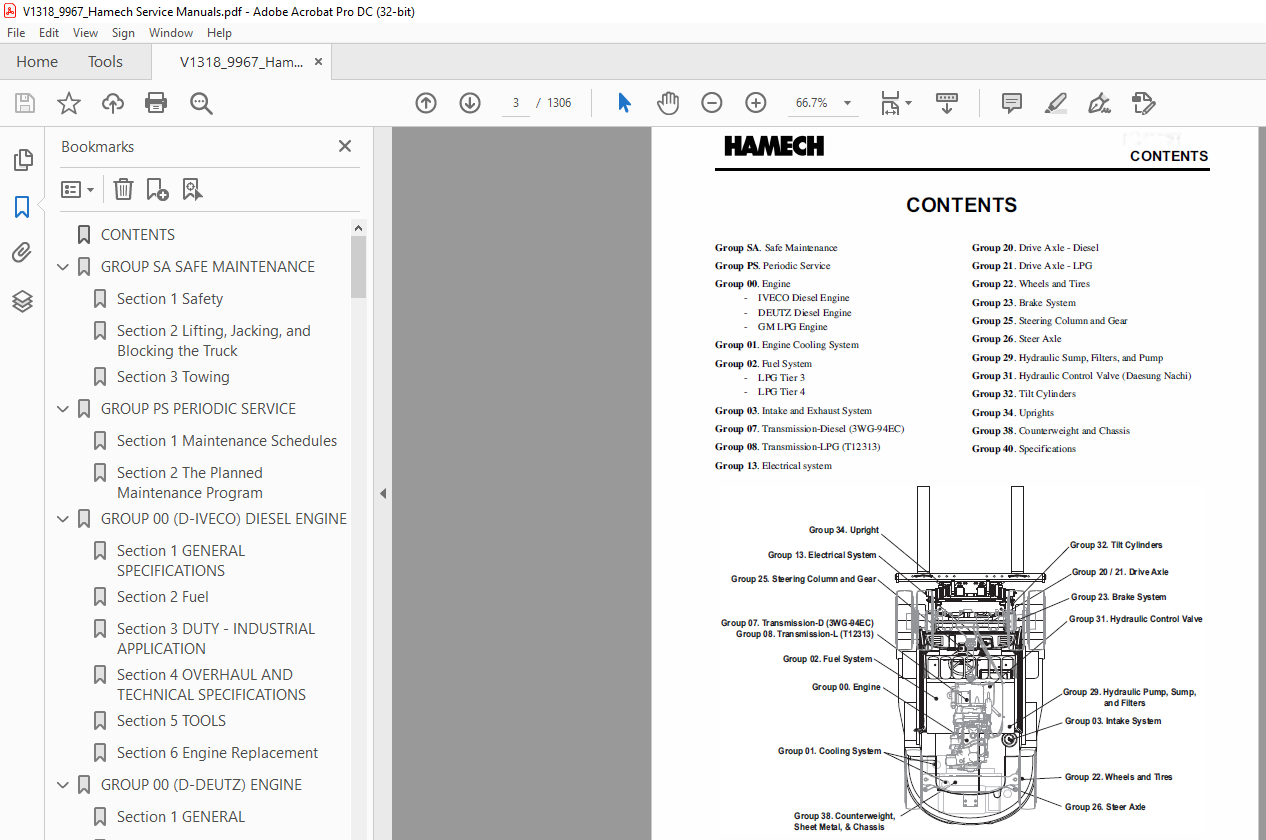
Task: Choose the Selection arrow tool
Action: 625,103
